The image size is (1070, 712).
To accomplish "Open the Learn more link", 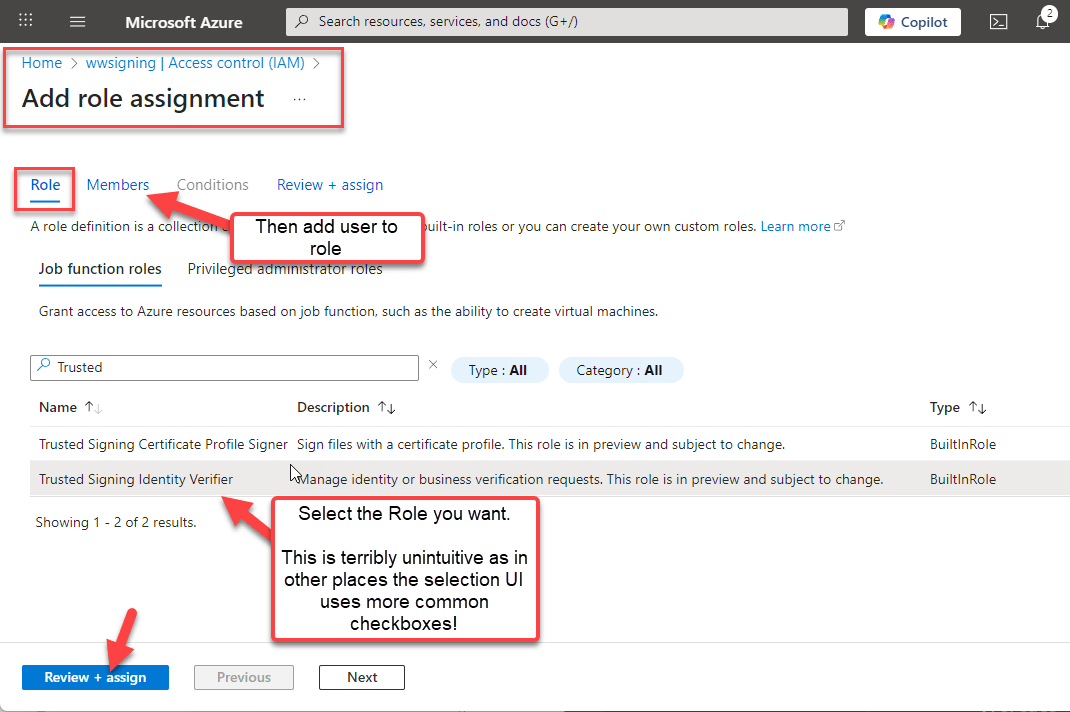I will [x=802, y=226].
